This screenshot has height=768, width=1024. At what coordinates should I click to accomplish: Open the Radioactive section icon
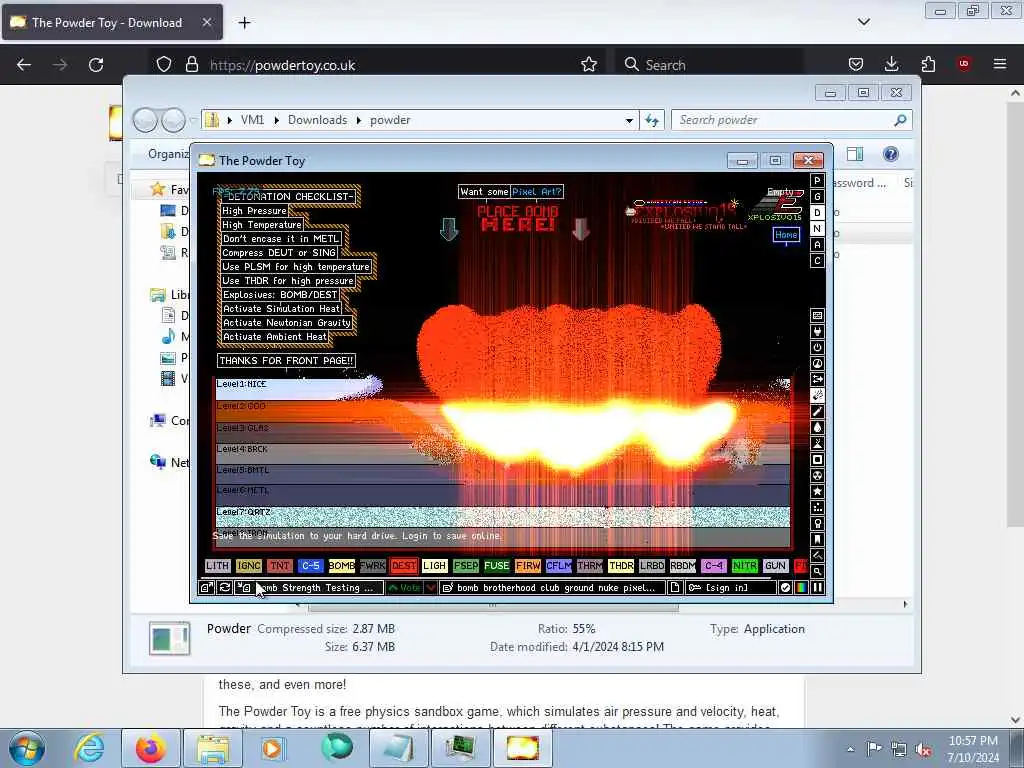[x=817, y=475]
